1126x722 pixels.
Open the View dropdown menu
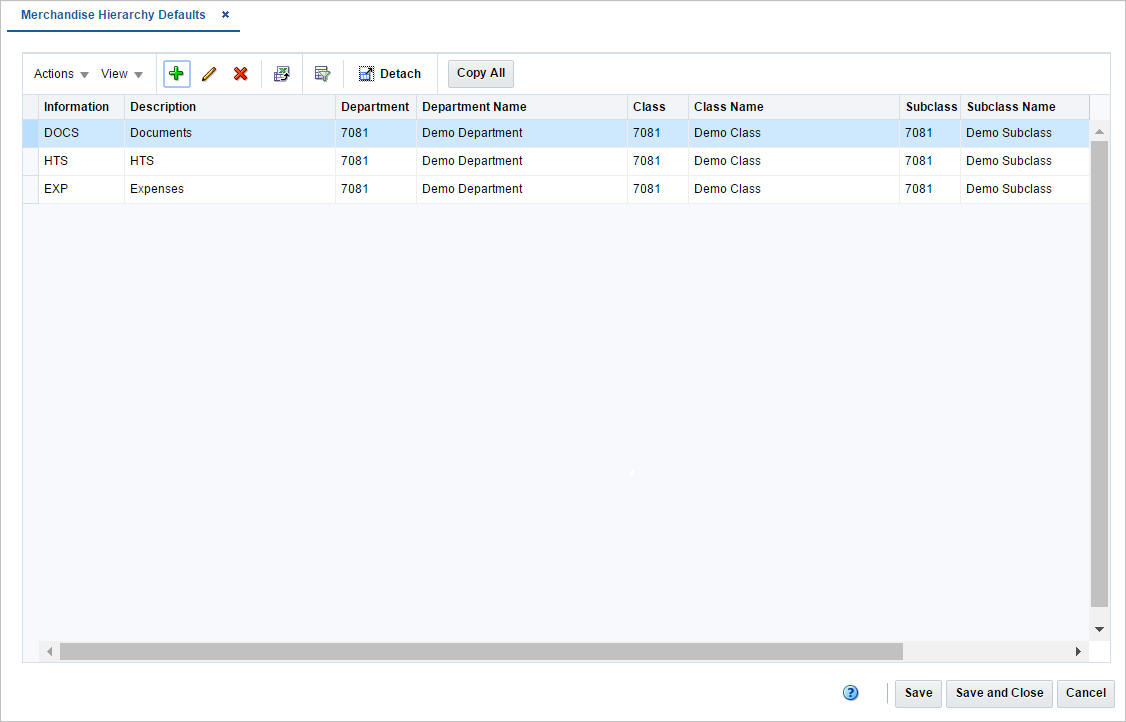tap(121, 74)
